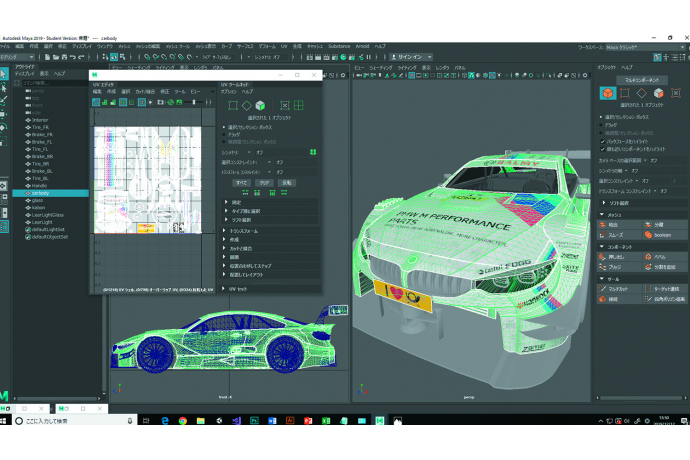
Task: Open the Arnold menu
Action: click(362, 46)
